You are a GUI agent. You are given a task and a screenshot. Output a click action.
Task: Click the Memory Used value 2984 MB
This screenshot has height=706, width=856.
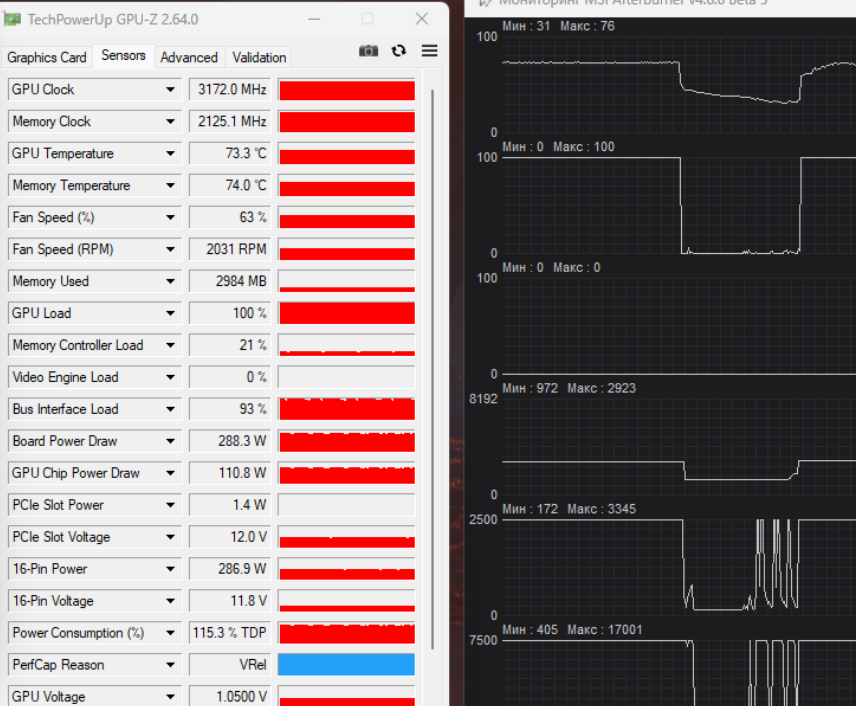230,281
